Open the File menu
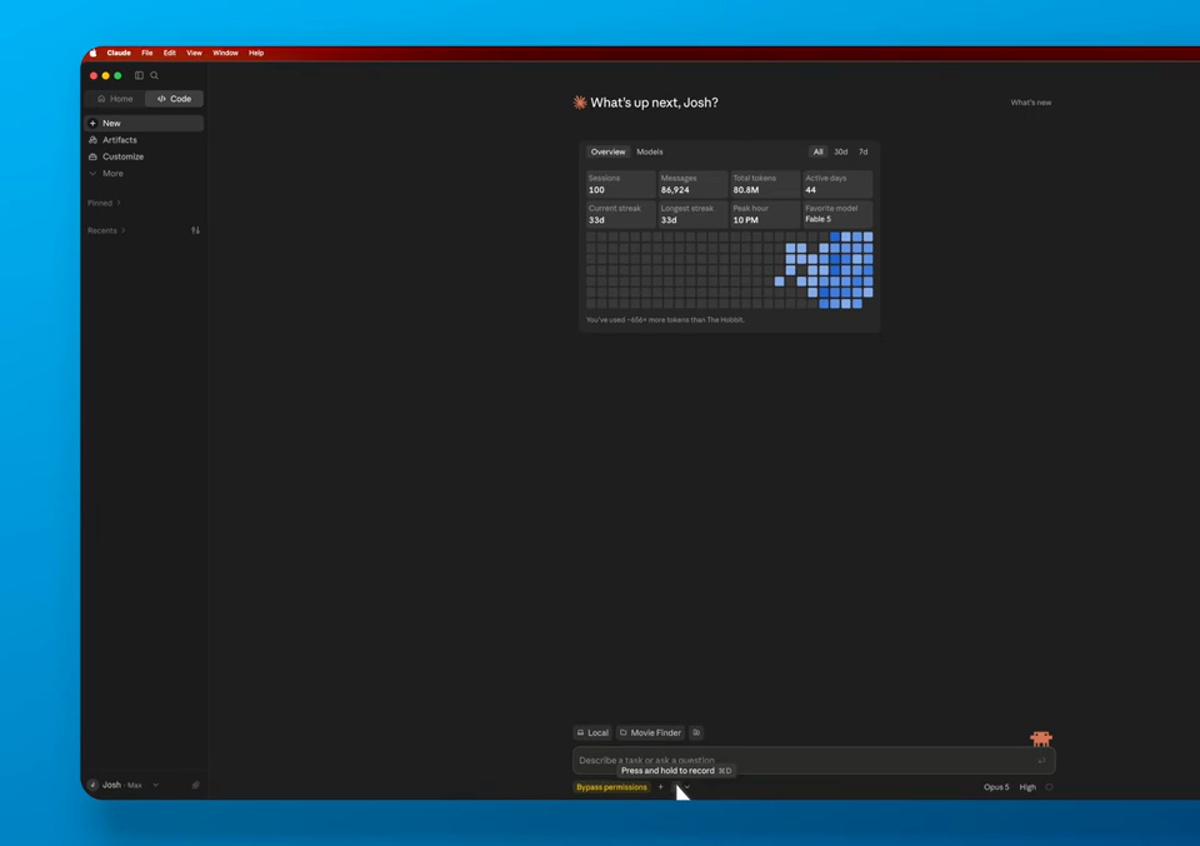The height and width of the screenshot is (846, 1200). click(x=147, y=53)
